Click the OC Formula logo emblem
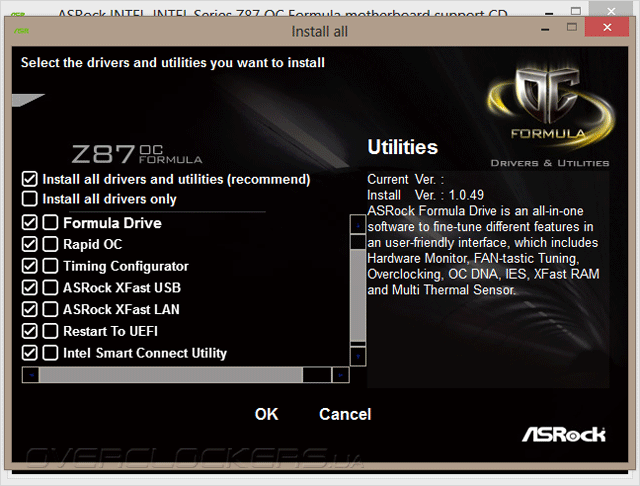640x486 pixels. click(549, 106)
